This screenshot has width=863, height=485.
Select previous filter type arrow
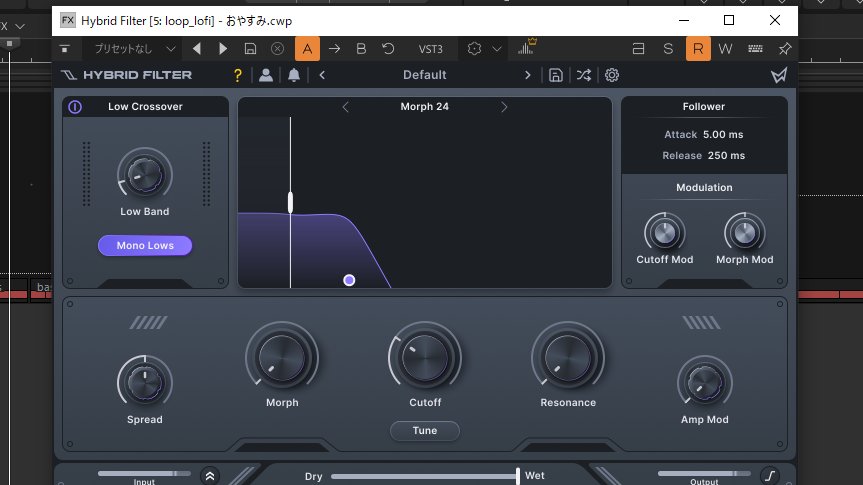[346, 107]
